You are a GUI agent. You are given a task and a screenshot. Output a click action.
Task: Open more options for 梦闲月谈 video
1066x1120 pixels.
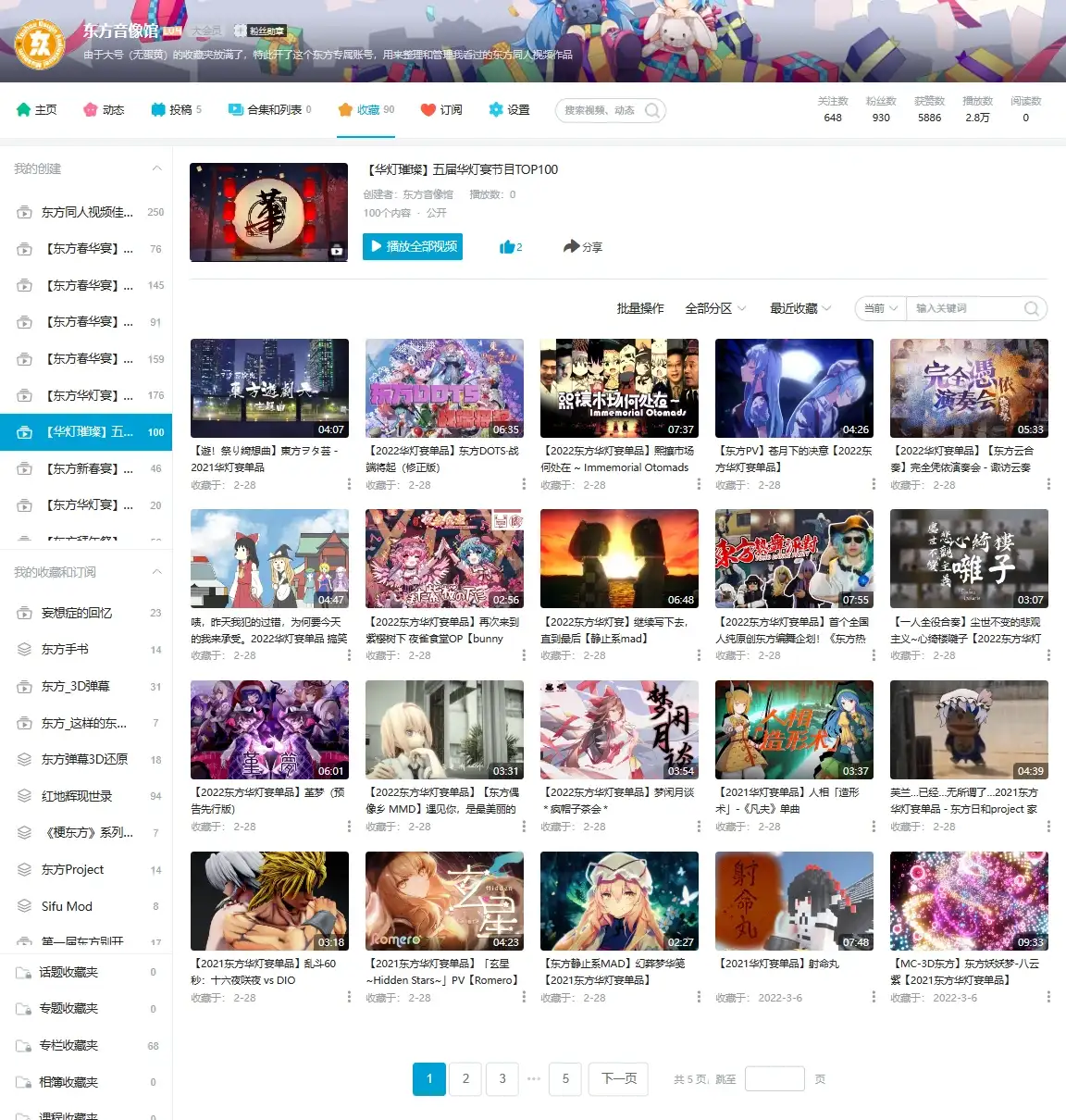point(698,826)
